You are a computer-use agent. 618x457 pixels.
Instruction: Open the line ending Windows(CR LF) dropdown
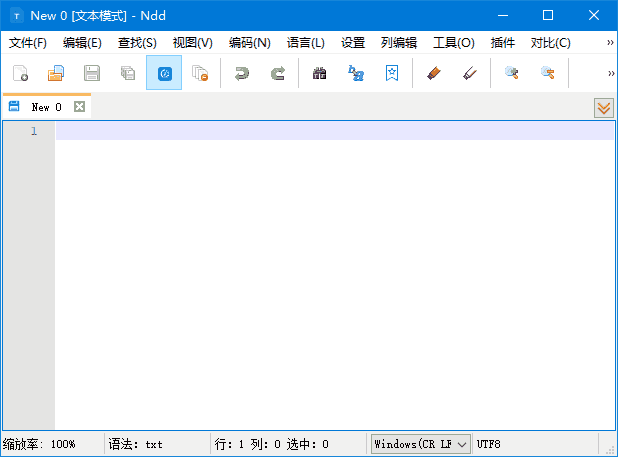pyautogui.click(x=420, y=443)
